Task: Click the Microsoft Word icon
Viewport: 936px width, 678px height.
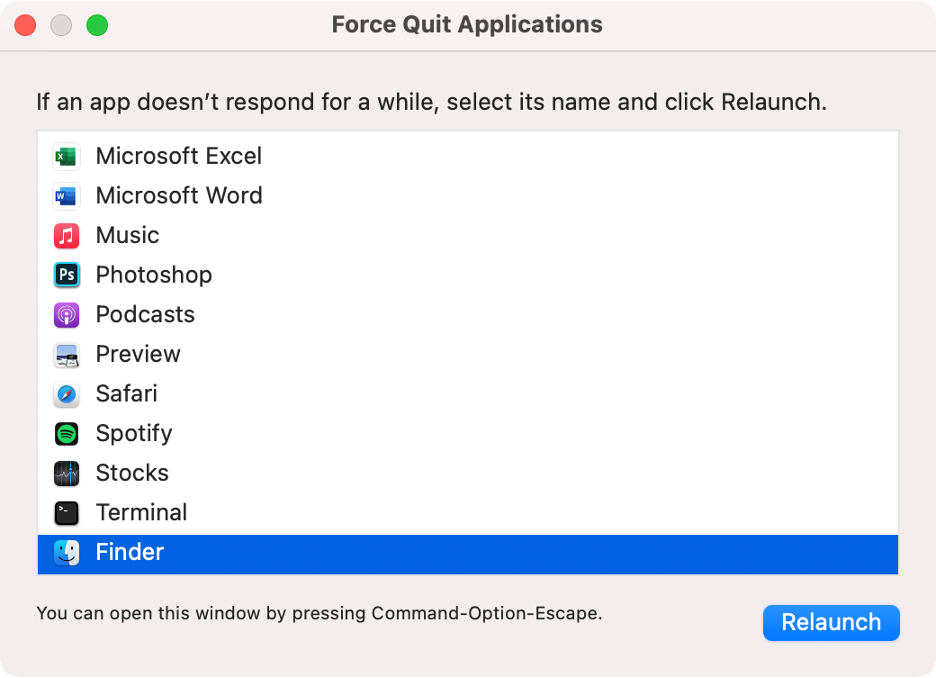Action: 65,196
